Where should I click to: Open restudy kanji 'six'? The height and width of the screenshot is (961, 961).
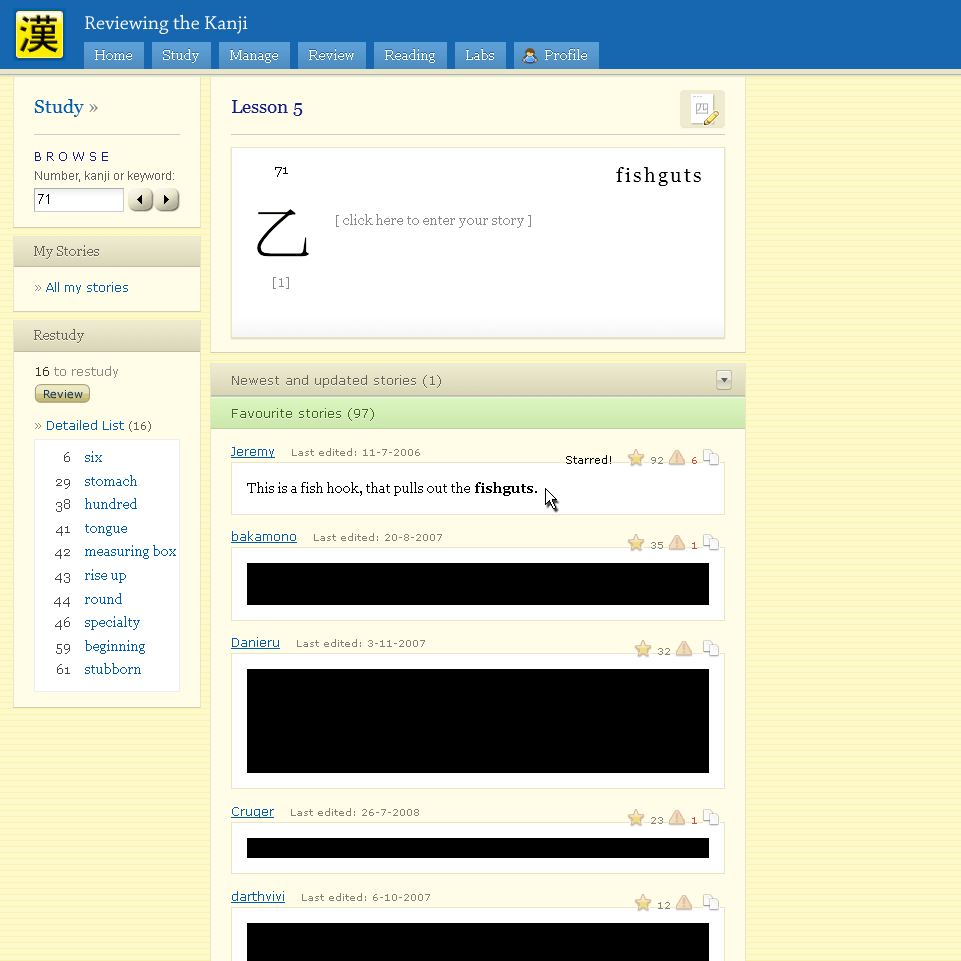point(93,457)
